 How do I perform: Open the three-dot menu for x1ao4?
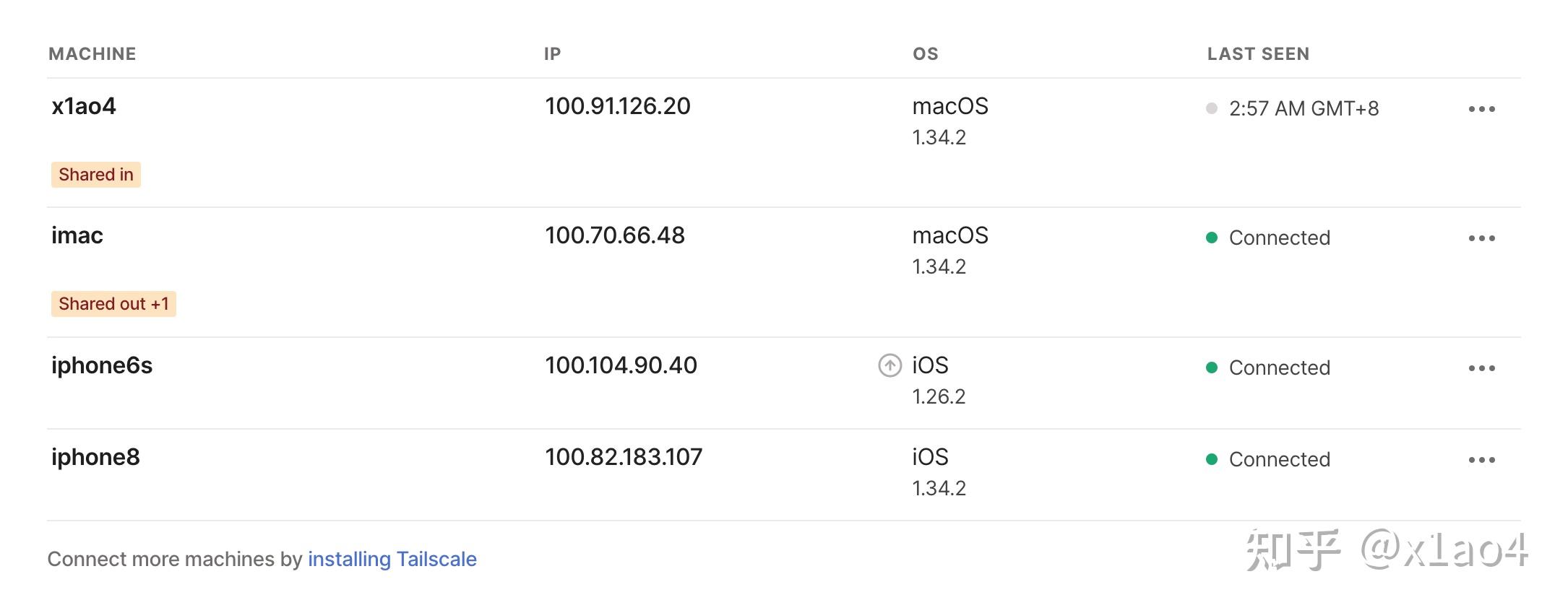(1481, 109)
